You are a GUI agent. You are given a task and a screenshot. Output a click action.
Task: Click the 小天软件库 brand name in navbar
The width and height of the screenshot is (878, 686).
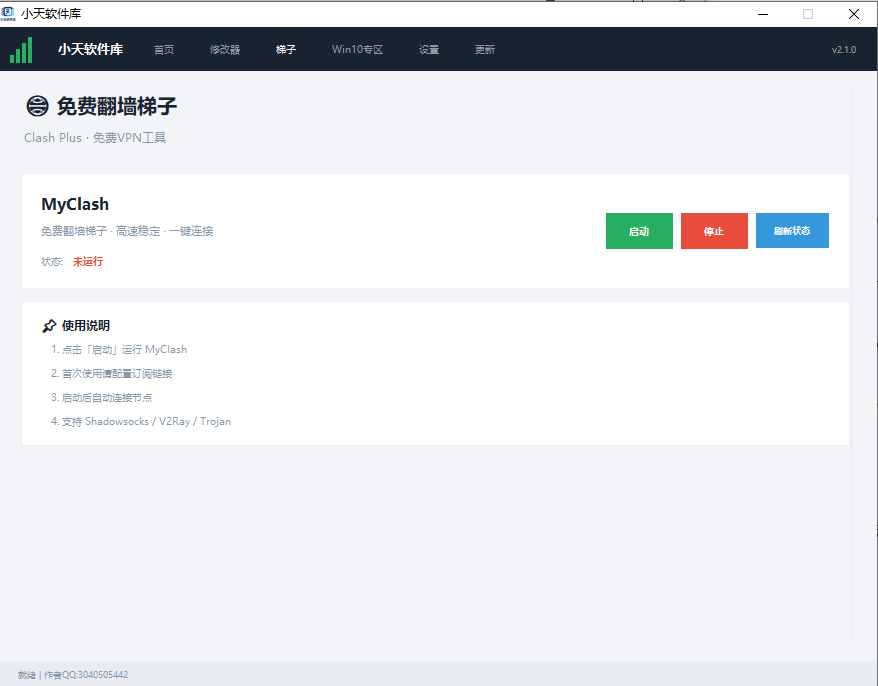90,49
